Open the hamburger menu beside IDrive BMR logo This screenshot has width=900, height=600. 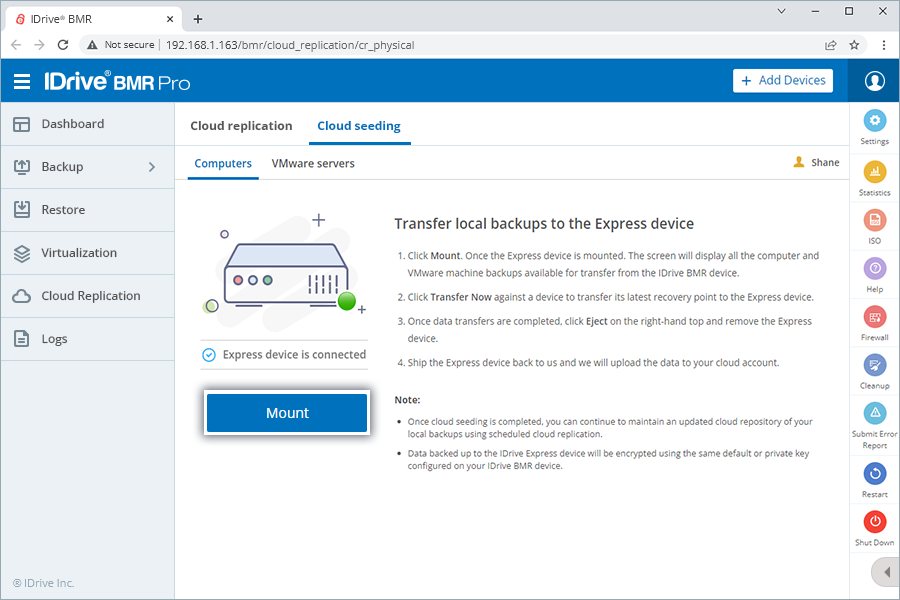click(x=23, y=81)
